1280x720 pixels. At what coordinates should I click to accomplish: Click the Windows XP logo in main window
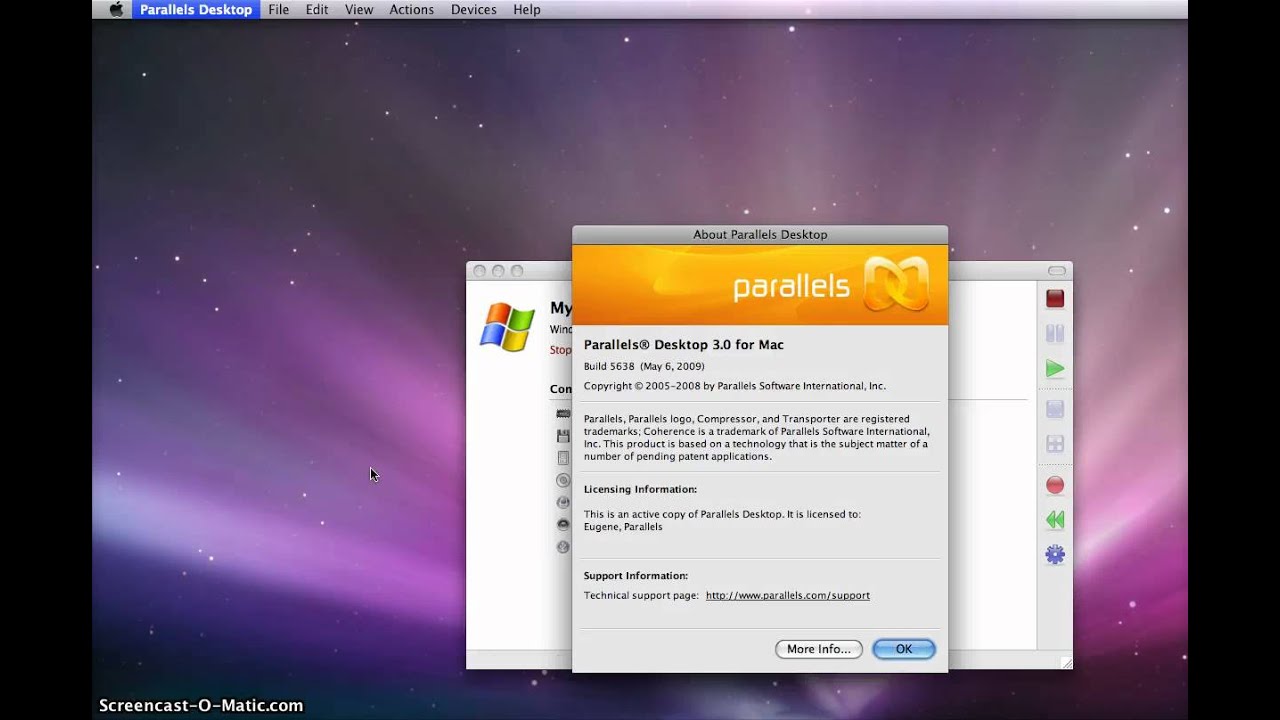click(507, 327)
